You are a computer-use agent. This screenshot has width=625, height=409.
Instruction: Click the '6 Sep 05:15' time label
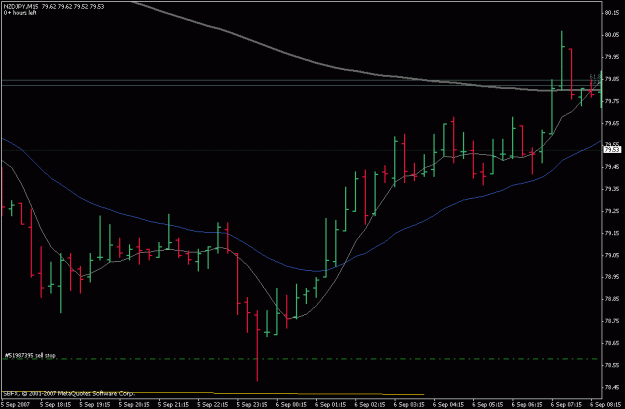[488, 405]
